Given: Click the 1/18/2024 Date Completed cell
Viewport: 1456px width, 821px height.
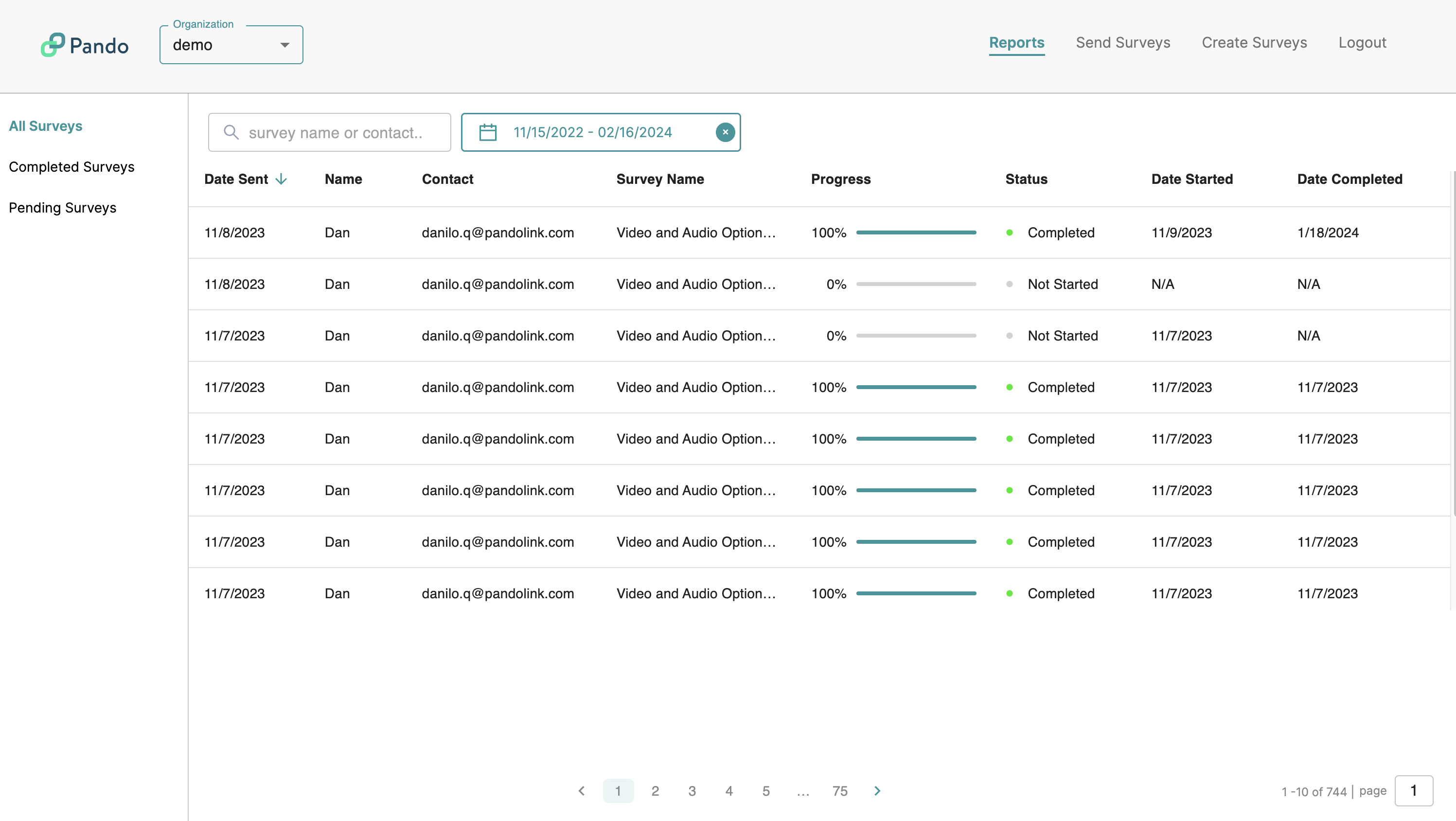Looking at the screenshot, I should (x=1328, y=232).
